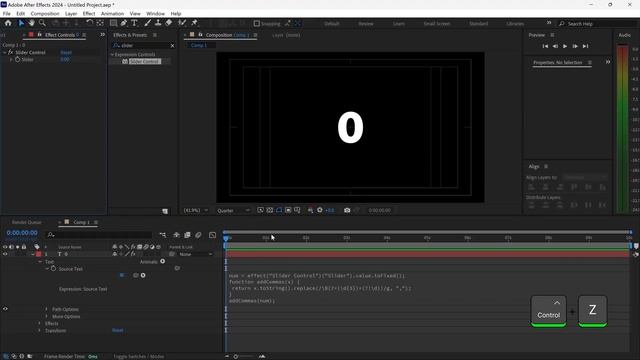640x360 pixels.
Task: Expand the Effects group of the layer
Action: pos(40,324)
